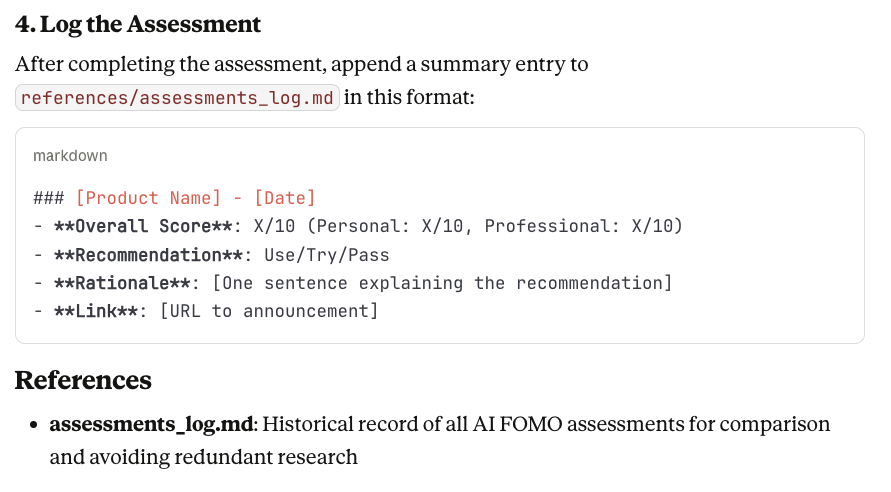Click the bullet point before assessments_log.md
The height and width of the screenshot is (492, 891).
(x=33, y=425)
